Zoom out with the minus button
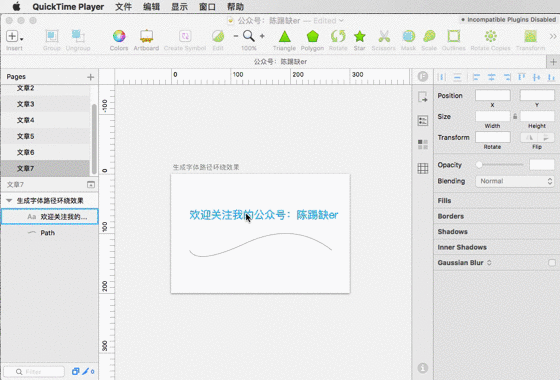The image size is (560, 380). tap(236, 36)
